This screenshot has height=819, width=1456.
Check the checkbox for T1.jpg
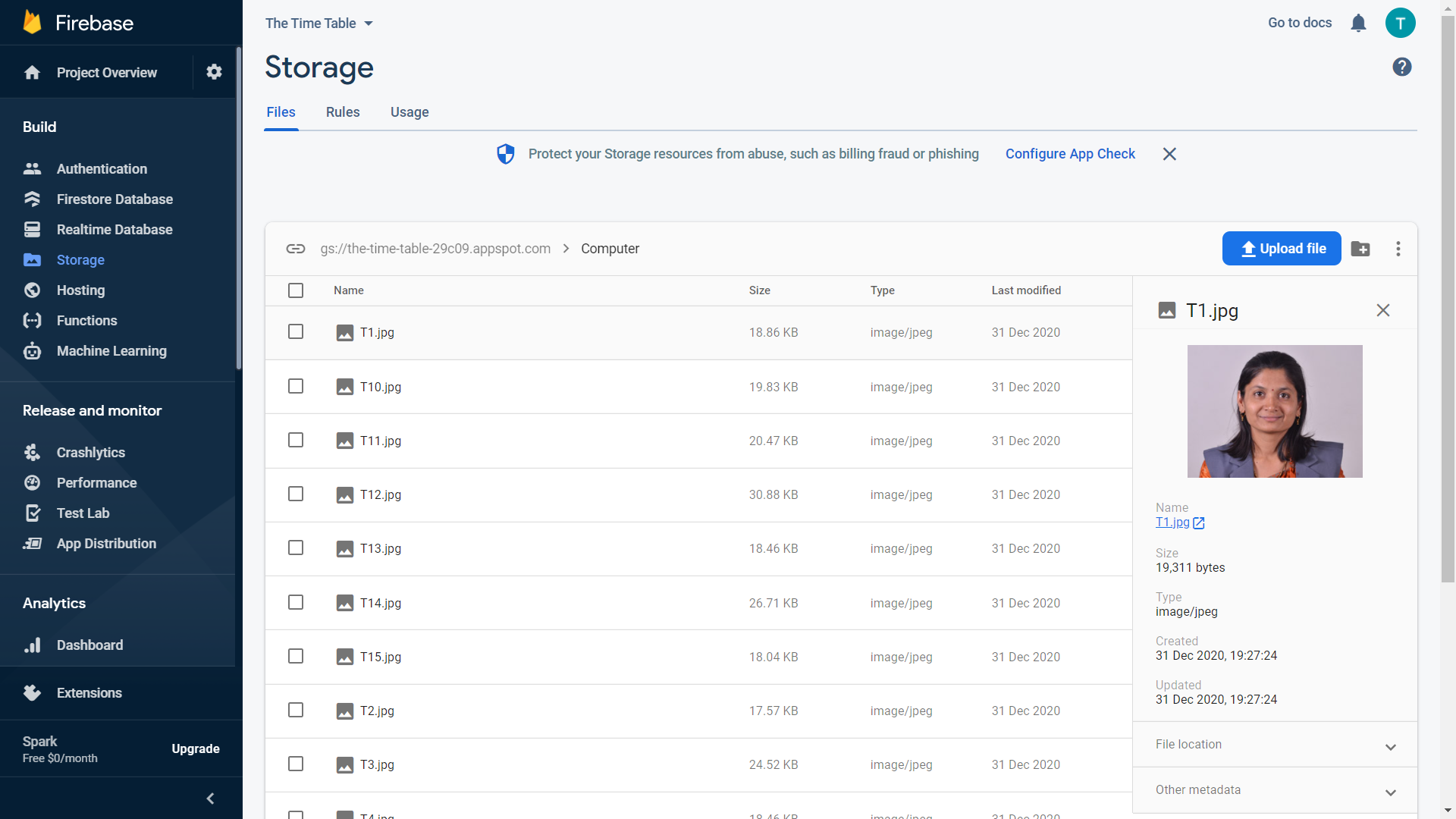pos(295,331)
